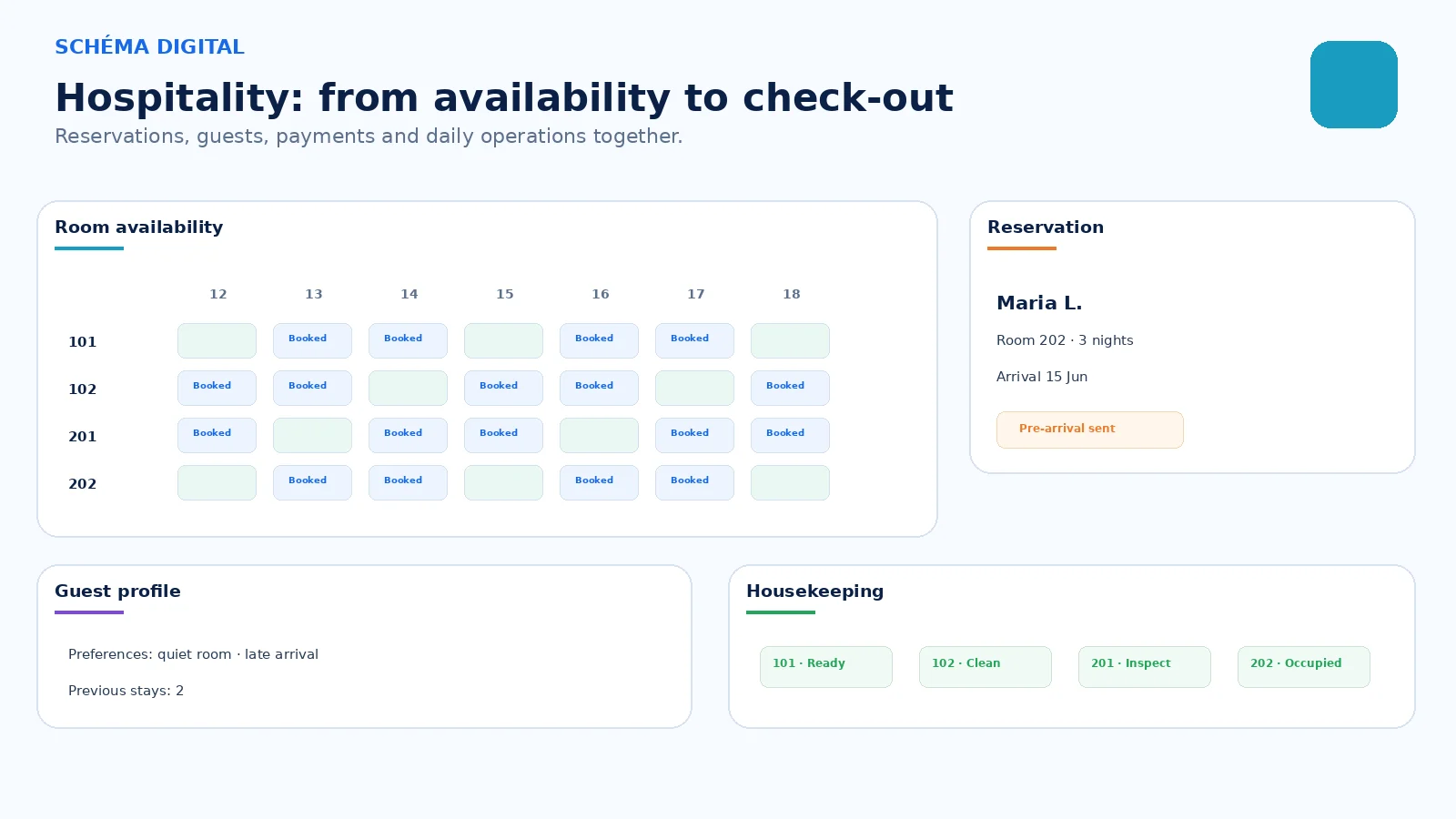The height and width of the screenshot is (819, 1456).
Task: Click the 'Room 202 · 3 nights' line
Action: click(x=1065, y=340)
